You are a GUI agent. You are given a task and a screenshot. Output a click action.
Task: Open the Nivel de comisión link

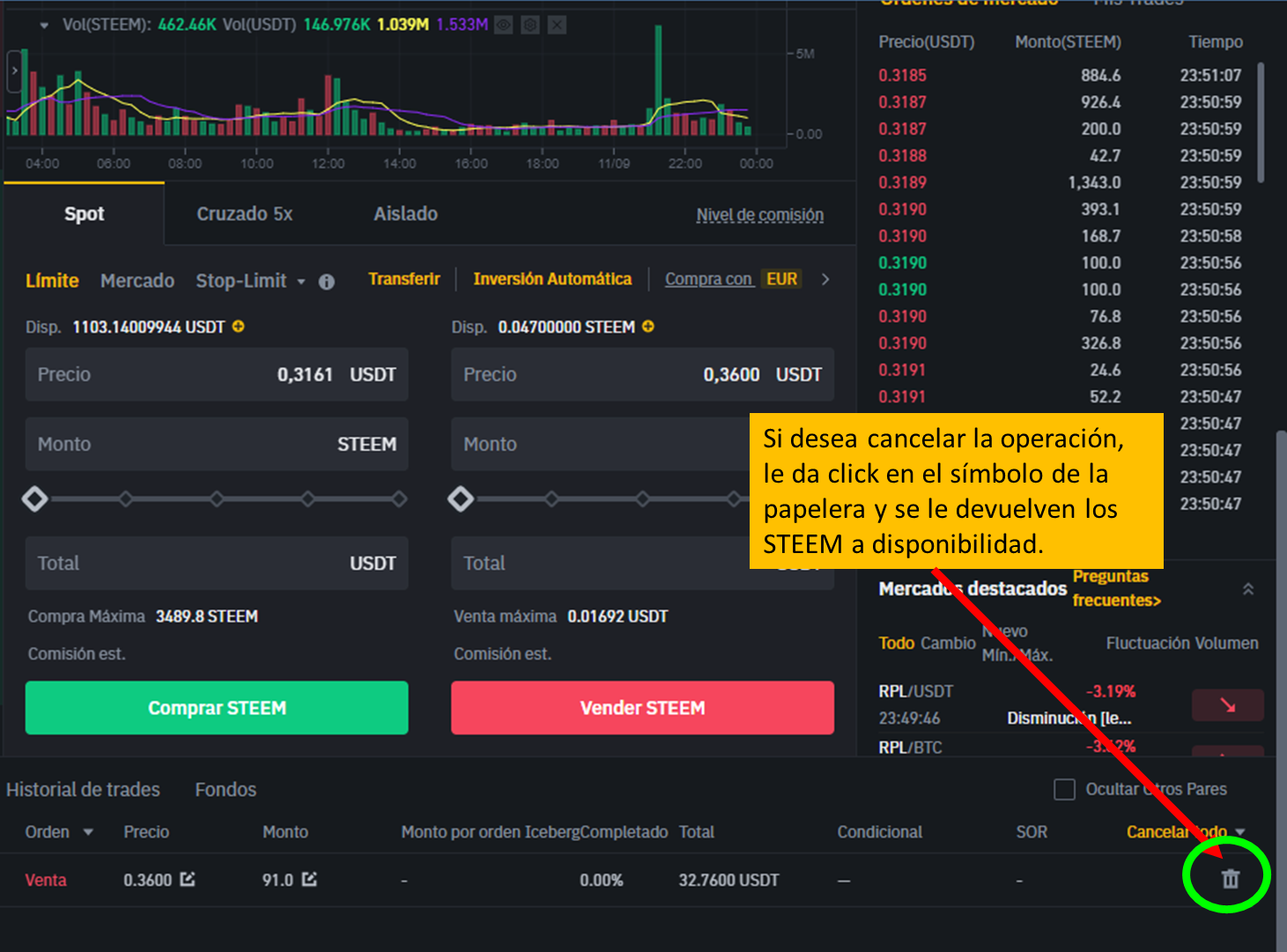click(760, 215)
